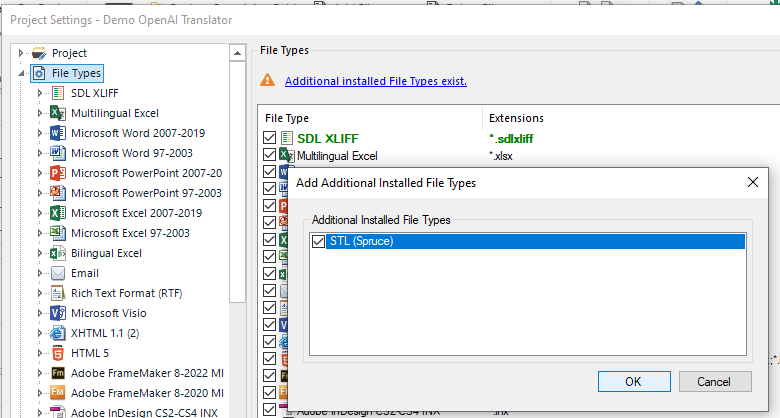Expand the Microsoft Excel 2007-2019 node
The image size is (780, 418).
coord(40,213)
